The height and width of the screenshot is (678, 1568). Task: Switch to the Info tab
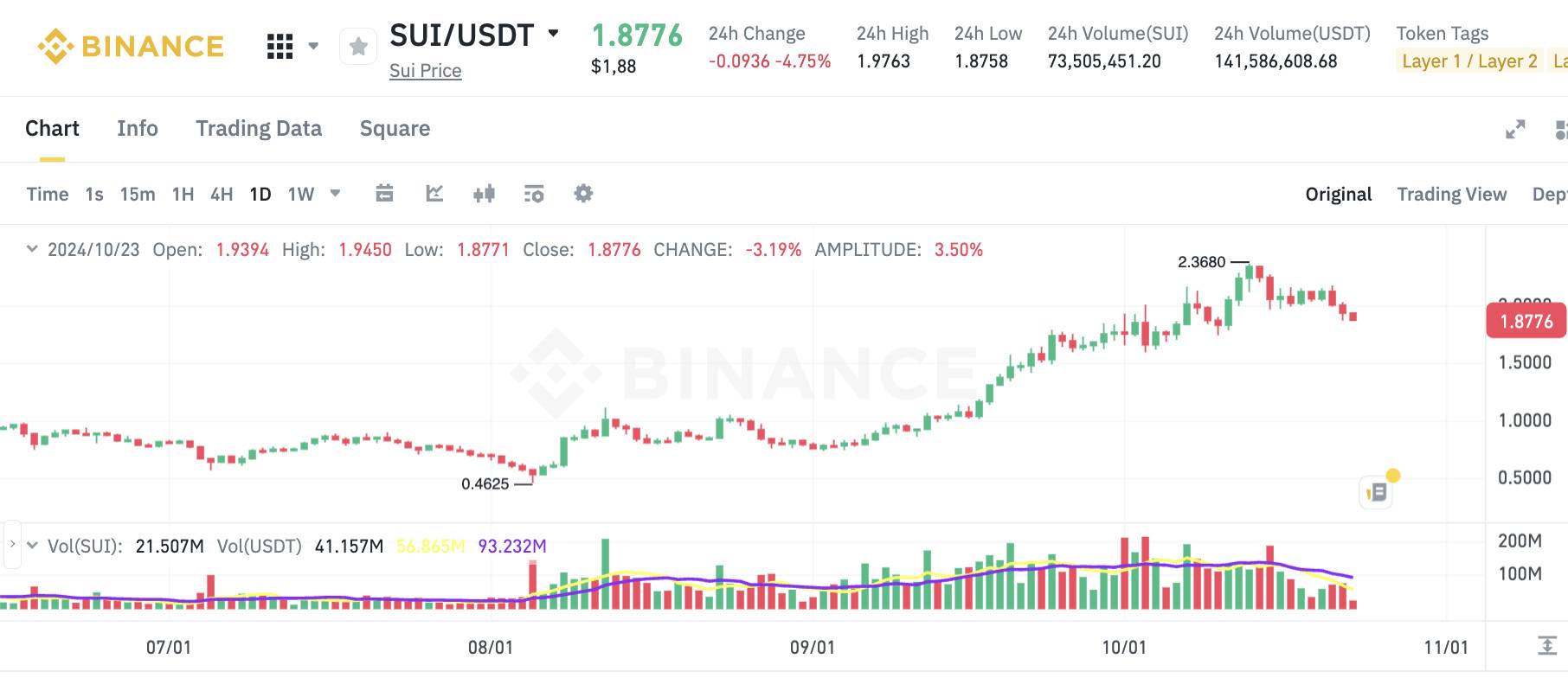tap(138, 129)
